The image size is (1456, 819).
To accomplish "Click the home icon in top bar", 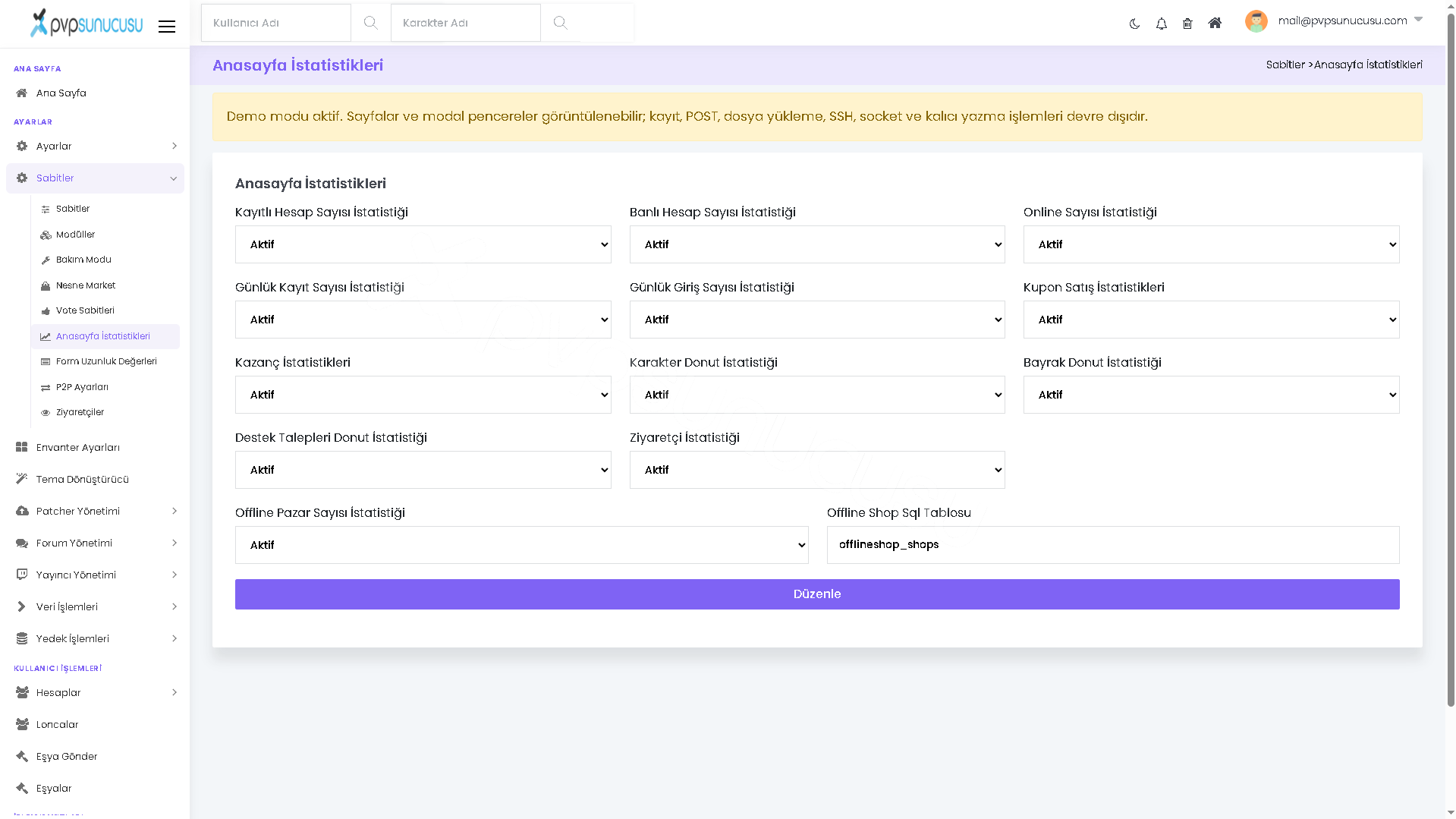I will tap(1215, 23).
